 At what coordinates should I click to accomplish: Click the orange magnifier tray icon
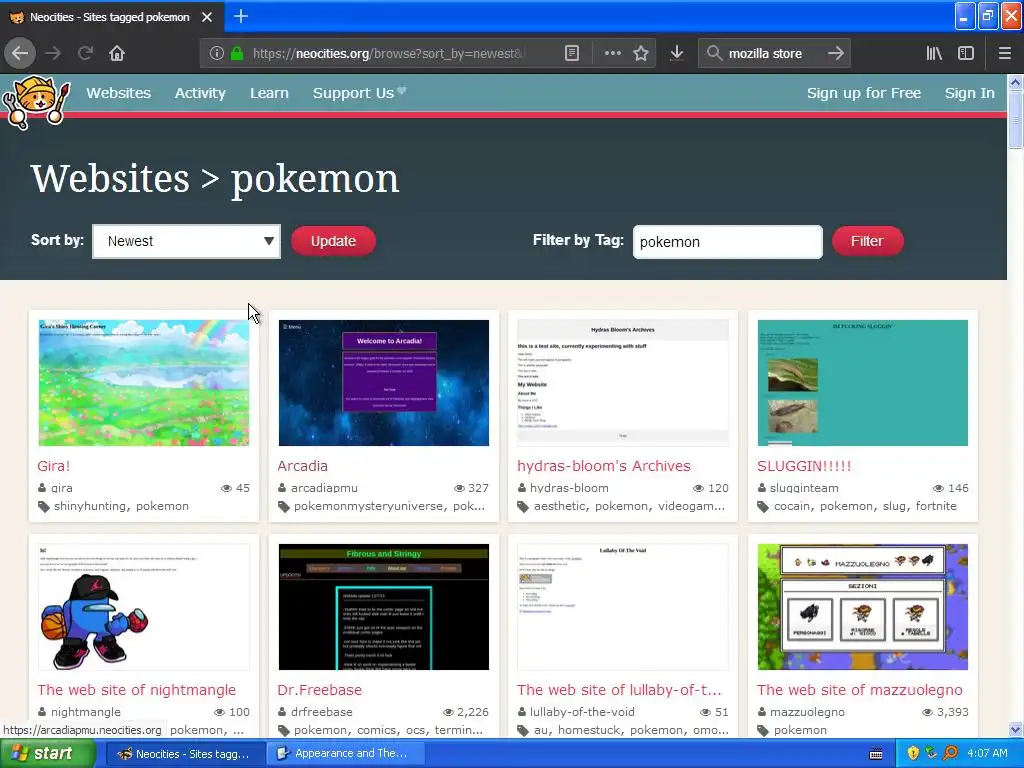(x=950, y=753)
